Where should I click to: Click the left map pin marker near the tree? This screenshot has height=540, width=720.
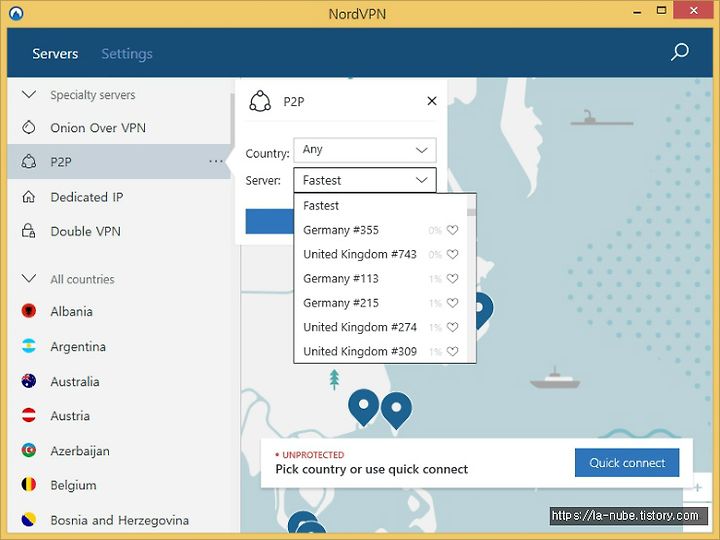(x=363, y=407)
